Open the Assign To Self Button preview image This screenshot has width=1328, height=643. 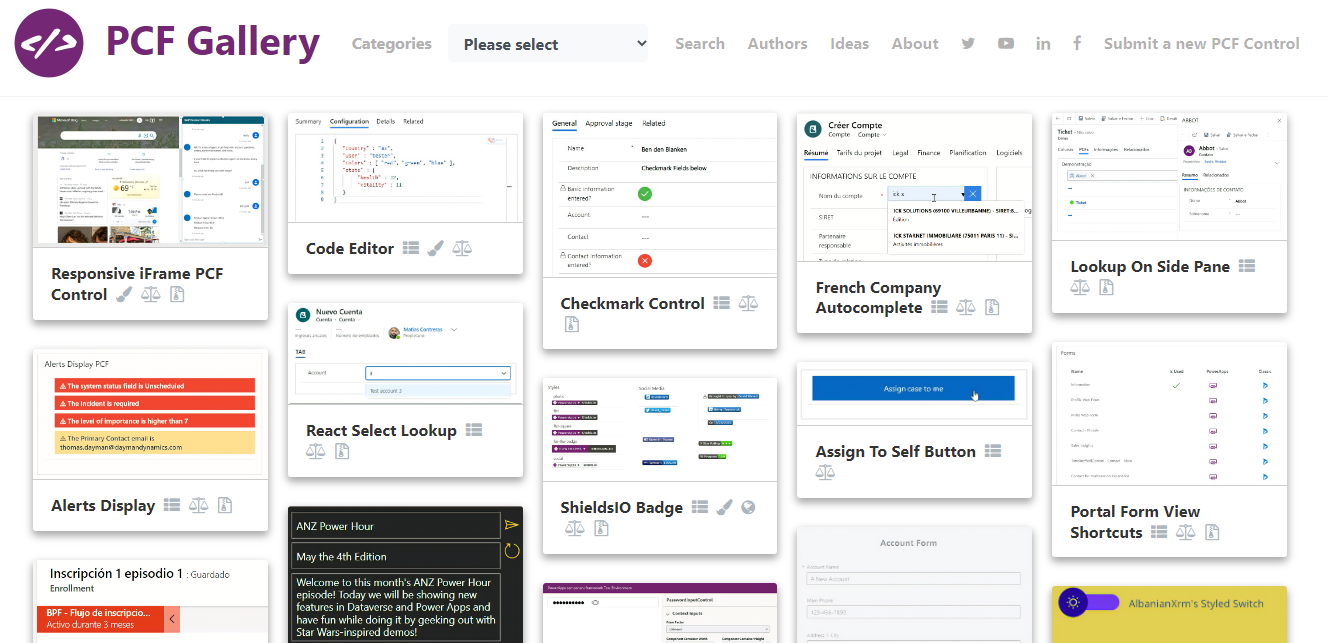click(913, 390)
